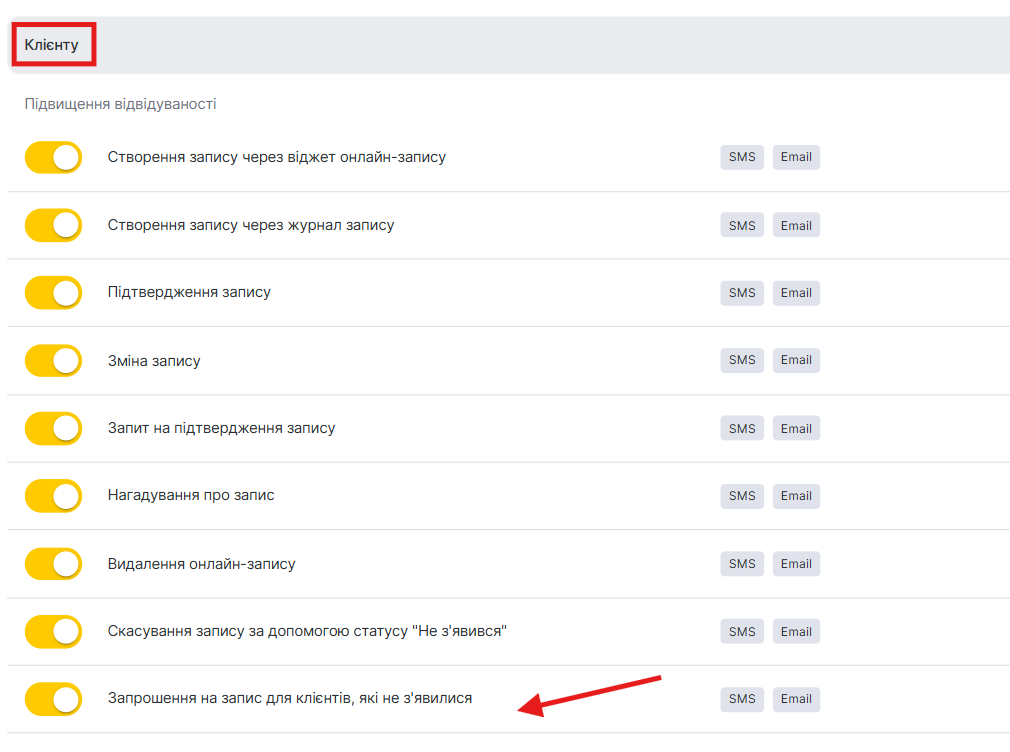Viewport: 1010px width, 752px height.
Task: Toggle off widget online booking creation notification
Action: tap(53, 157)
